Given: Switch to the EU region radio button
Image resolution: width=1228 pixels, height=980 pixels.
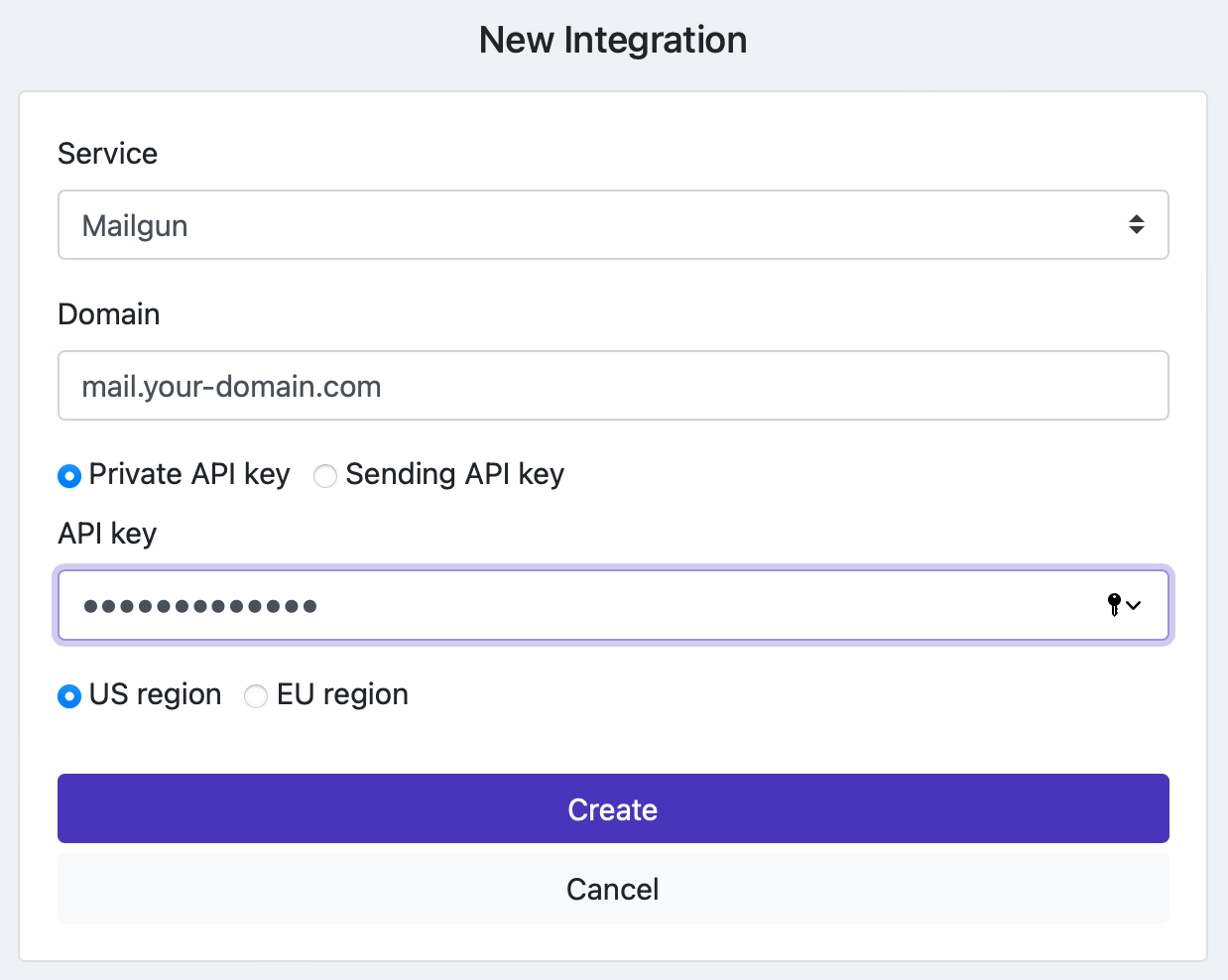Looking at the screenshot, I should 256,696.
